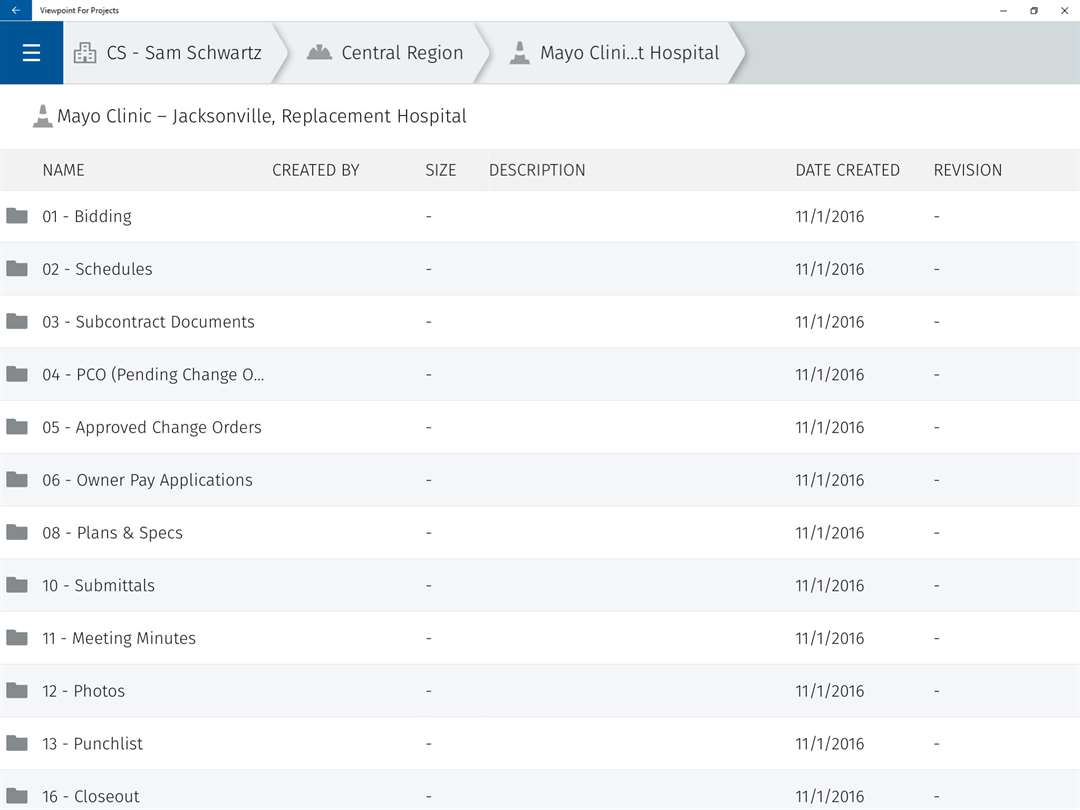Open the 02 - Schedules folder

point(97,269)
